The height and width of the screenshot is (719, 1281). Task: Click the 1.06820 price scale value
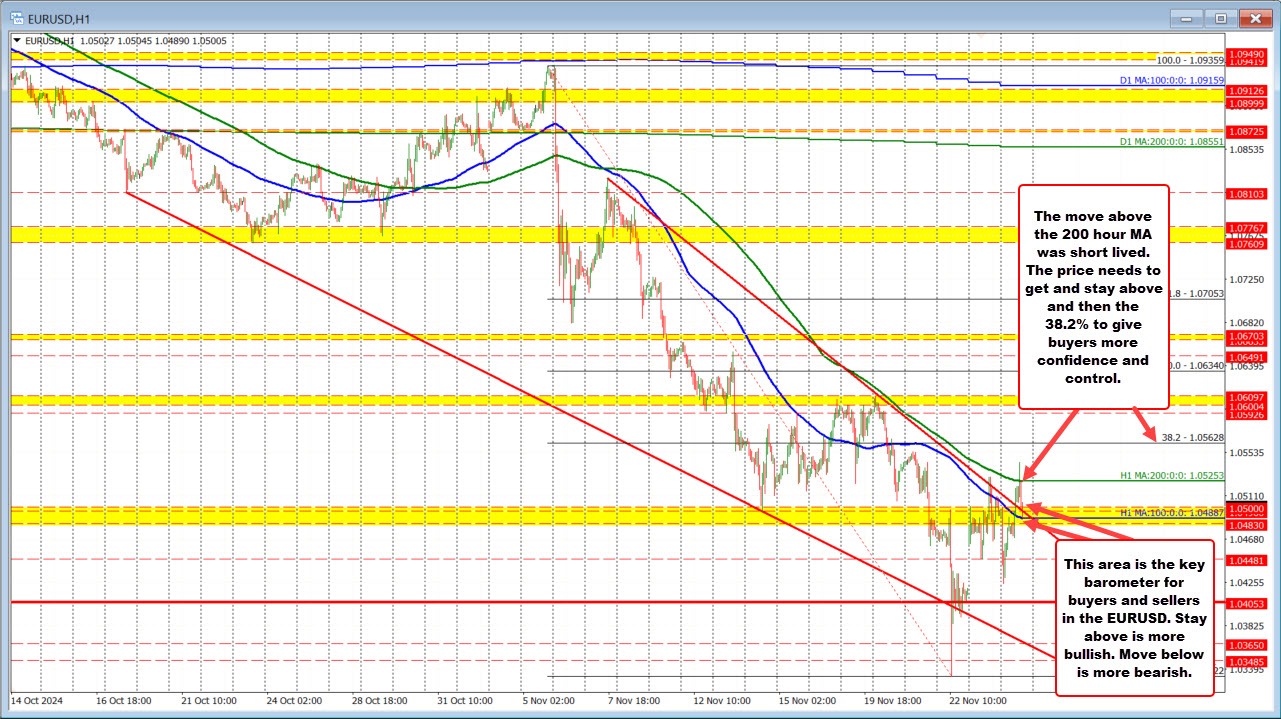pyautogui.click(x=1246, y=322)
